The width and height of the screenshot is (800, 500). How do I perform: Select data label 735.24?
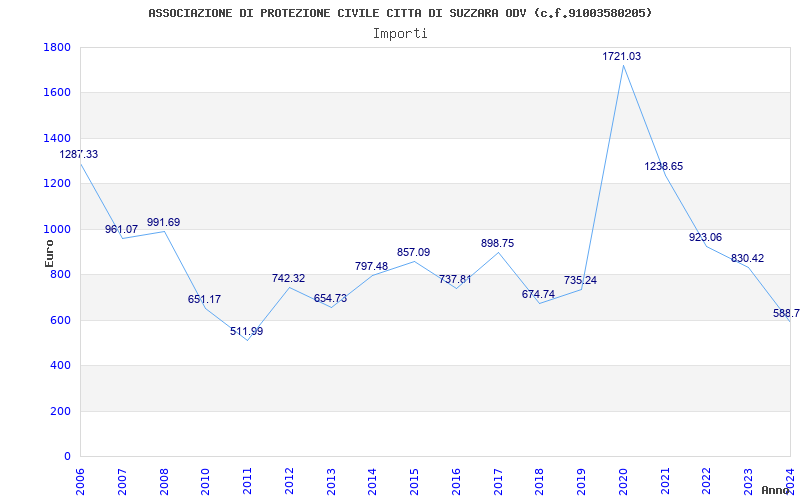click(580, 280)
